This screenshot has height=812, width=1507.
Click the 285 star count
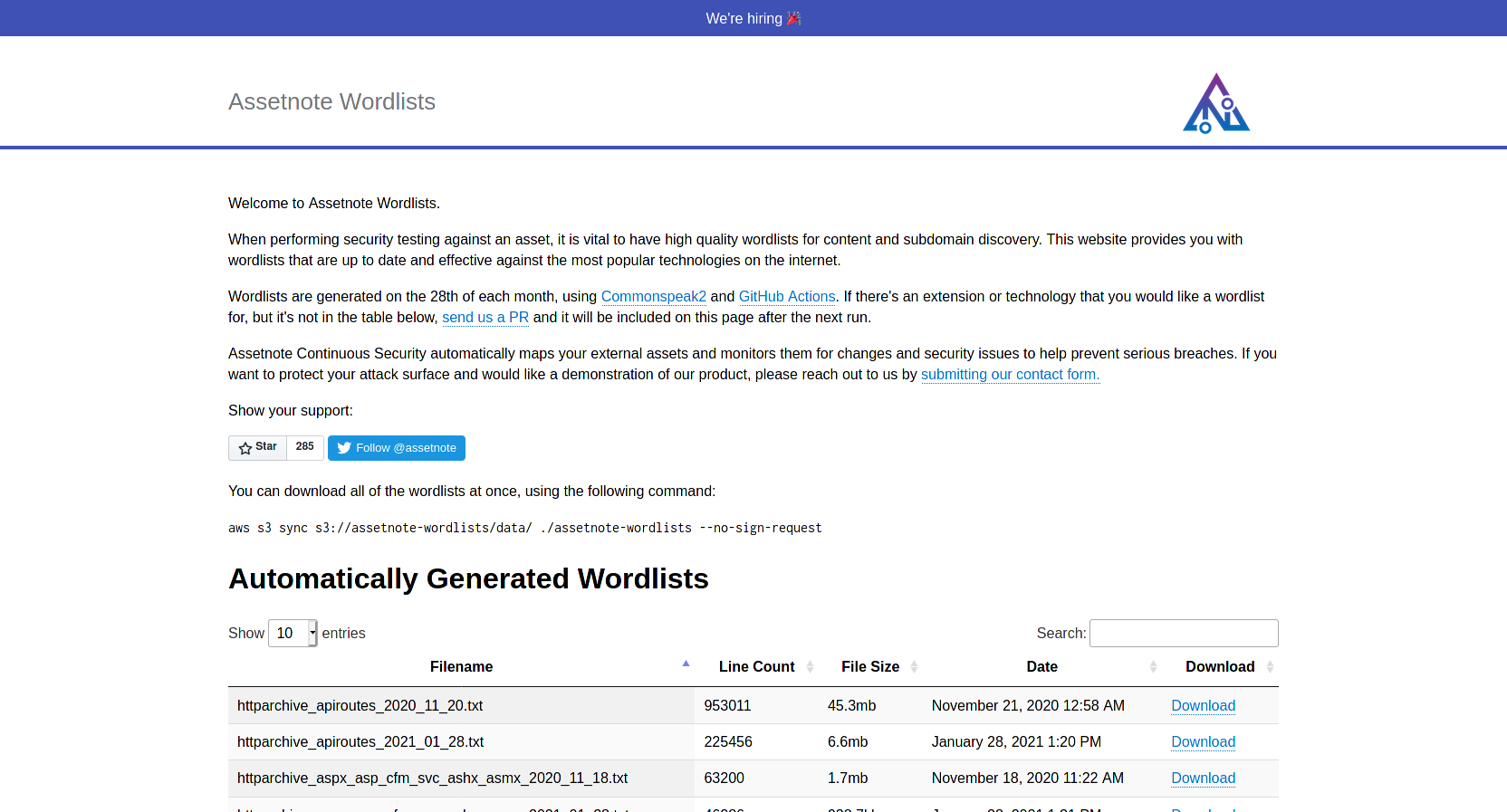point(305,447)
